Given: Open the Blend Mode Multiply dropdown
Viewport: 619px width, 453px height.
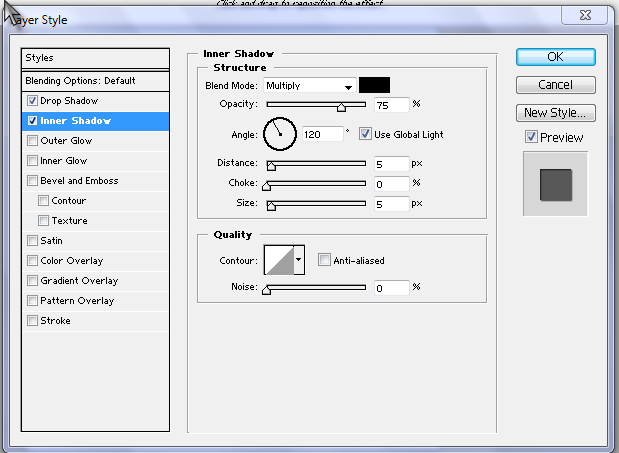Looking at the screenshot, I should point(310,86).
